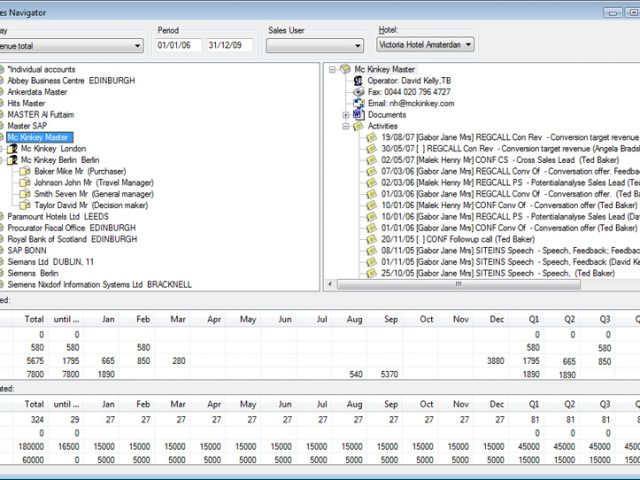
Task: Select Ankerdata Master account
Action: click(x=37, y=92)
